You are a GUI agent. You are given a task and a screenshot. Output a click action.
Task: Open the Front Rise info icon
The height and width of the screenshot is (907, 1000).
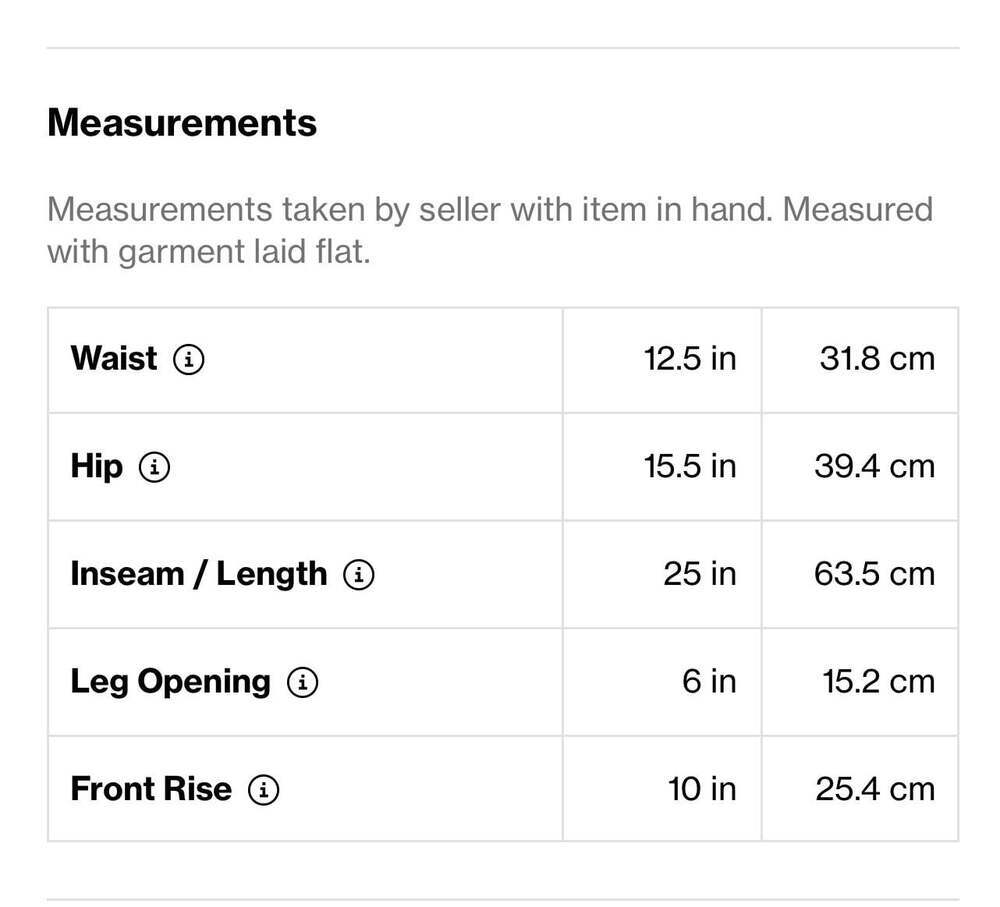coord(263,790)
